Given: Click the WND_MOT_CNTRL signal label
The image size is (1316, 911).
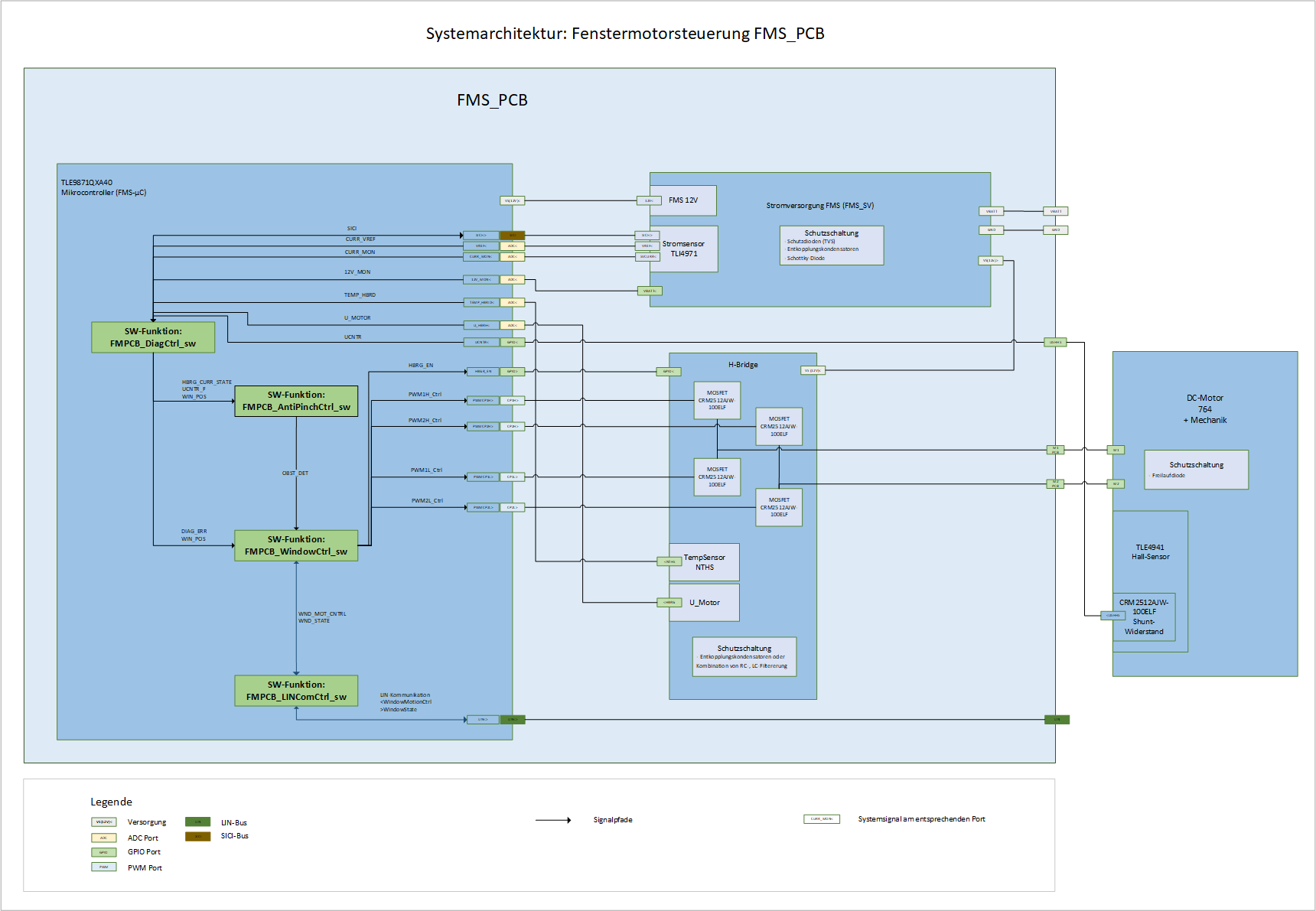Looking at the screenshot, I should click(x=322, y=613).
